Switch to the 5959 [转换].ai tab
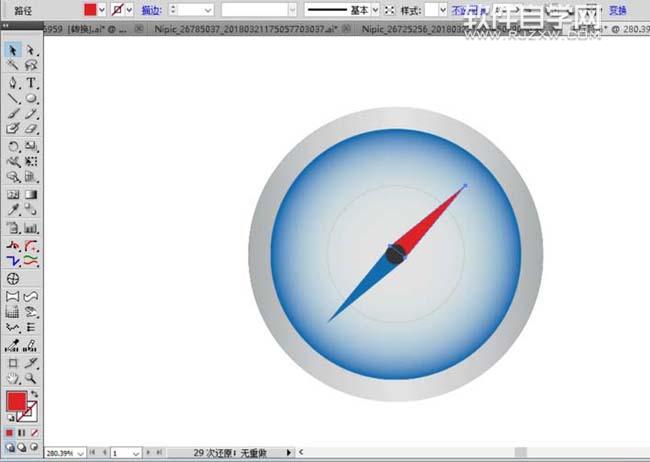650x462 pixels. point(86,29)
